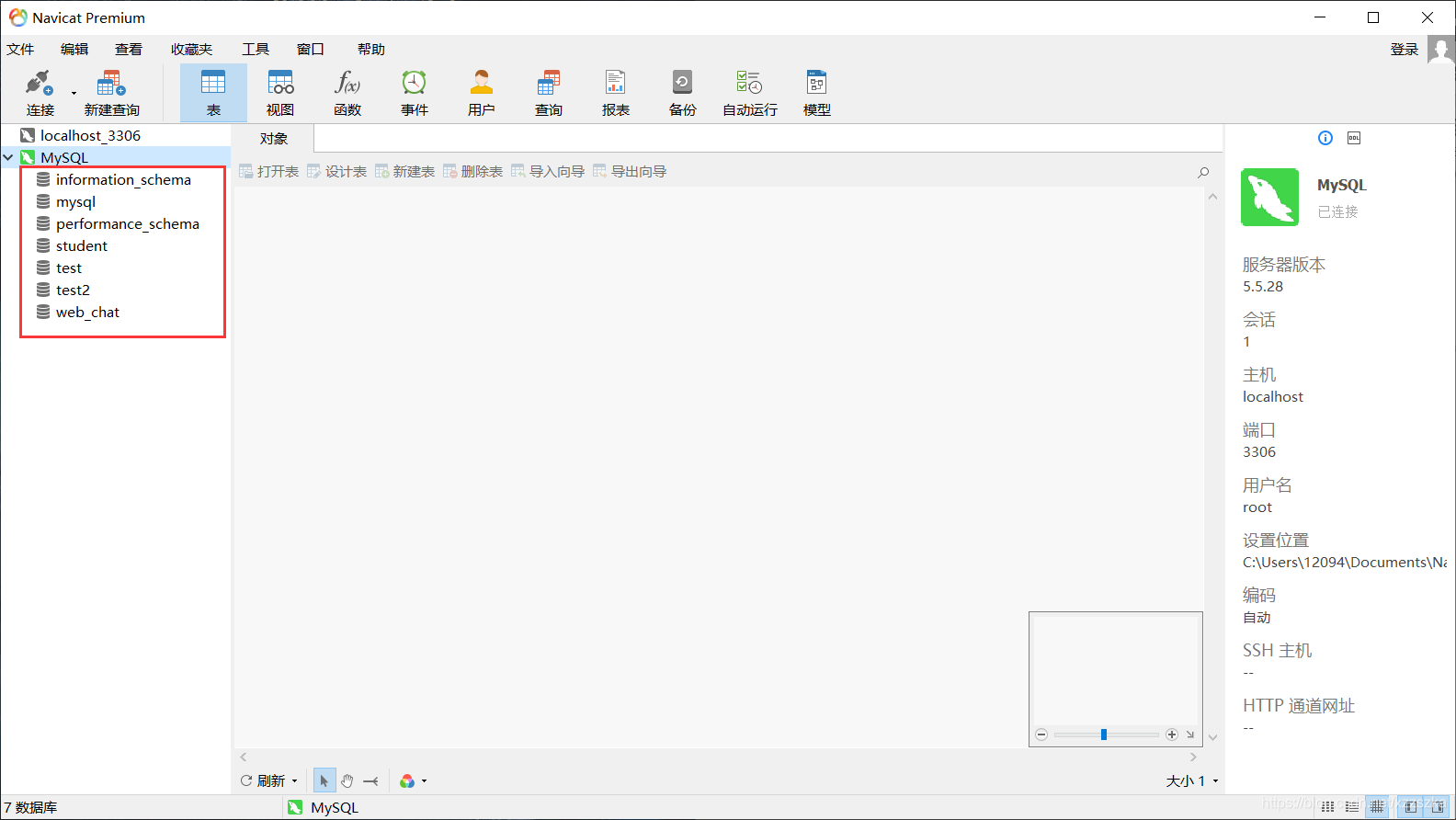The width and height of the screenshot is (1456, 820).
Task: Select the student database
Action: point(81,245)
